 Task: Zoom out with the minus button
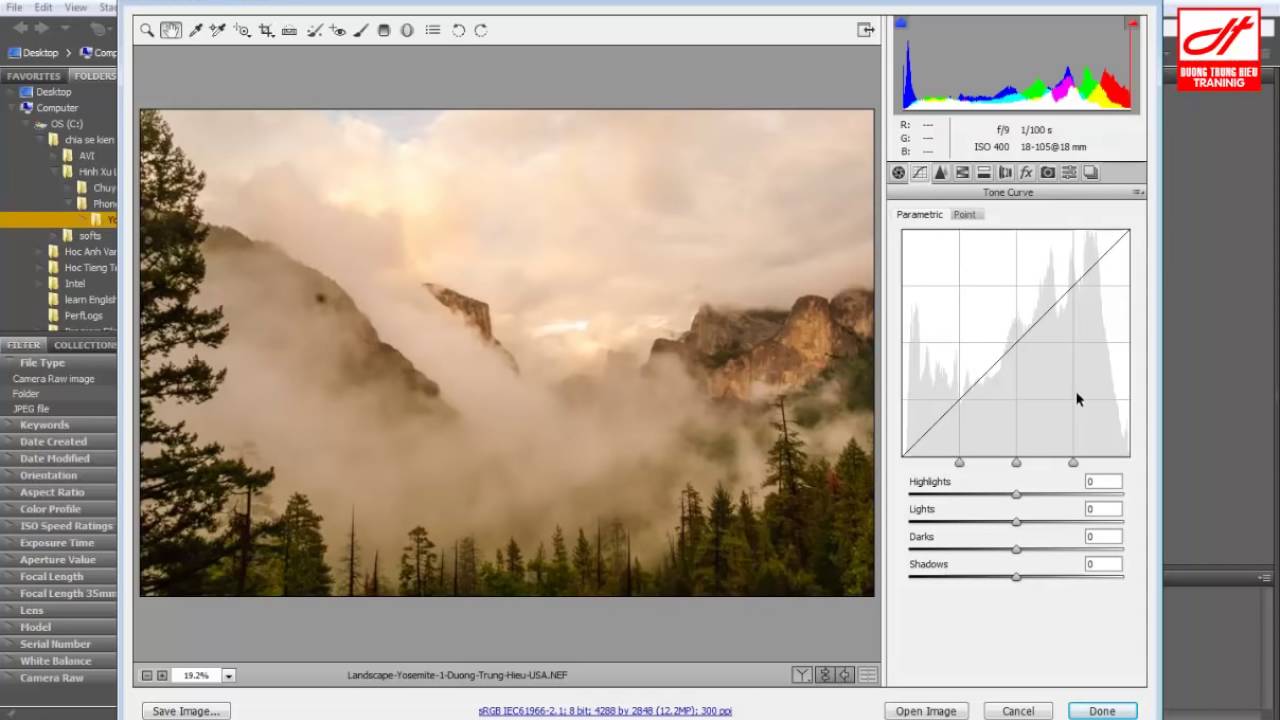point(147,676)
